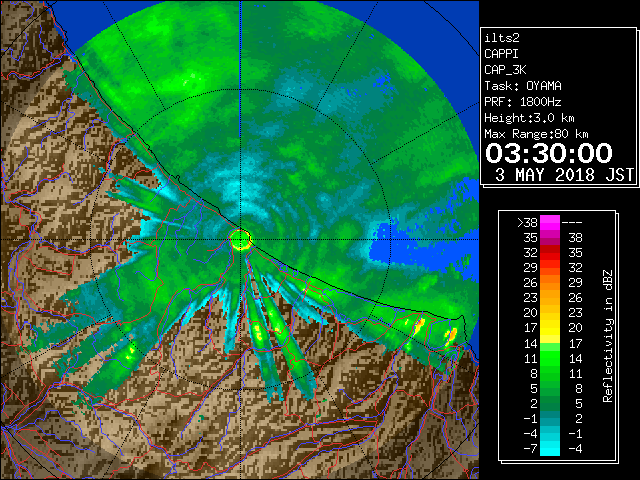640x480 pixels.
Task: Click the '-7' legend value
Action: tap(530, 449)
